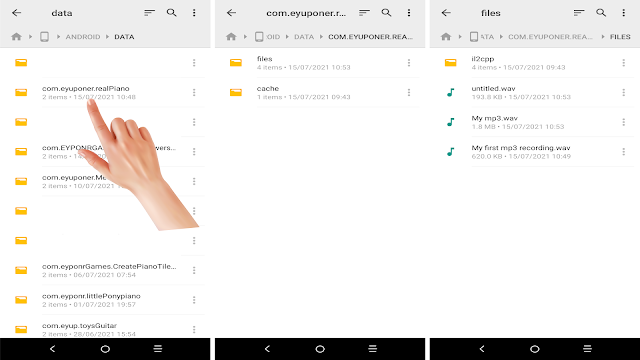Open sort options in files screen
This screenshot has height=360, width=640.
579,13
